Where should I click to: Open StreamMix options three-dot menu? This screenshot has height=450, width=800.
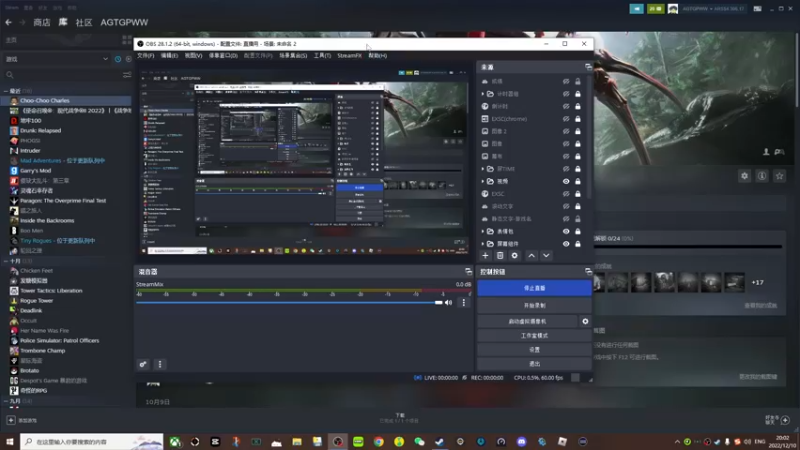pyautogui.click(x=463, y=303)
